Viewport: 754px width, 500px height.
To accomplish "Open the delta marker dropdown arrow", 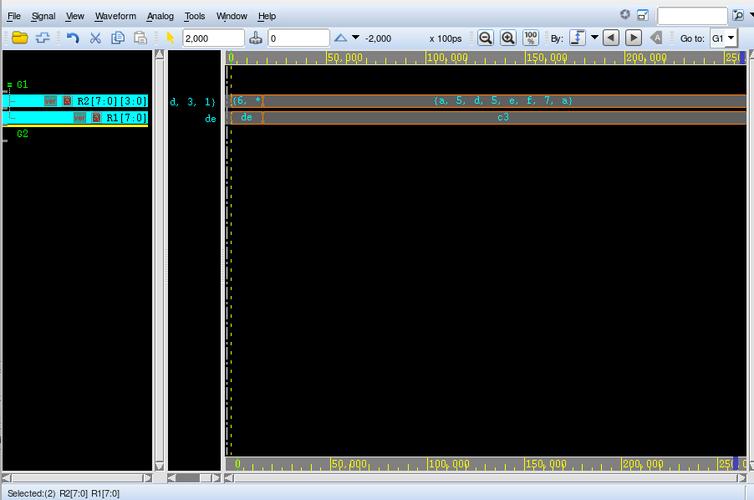I will tap(355, 37).
